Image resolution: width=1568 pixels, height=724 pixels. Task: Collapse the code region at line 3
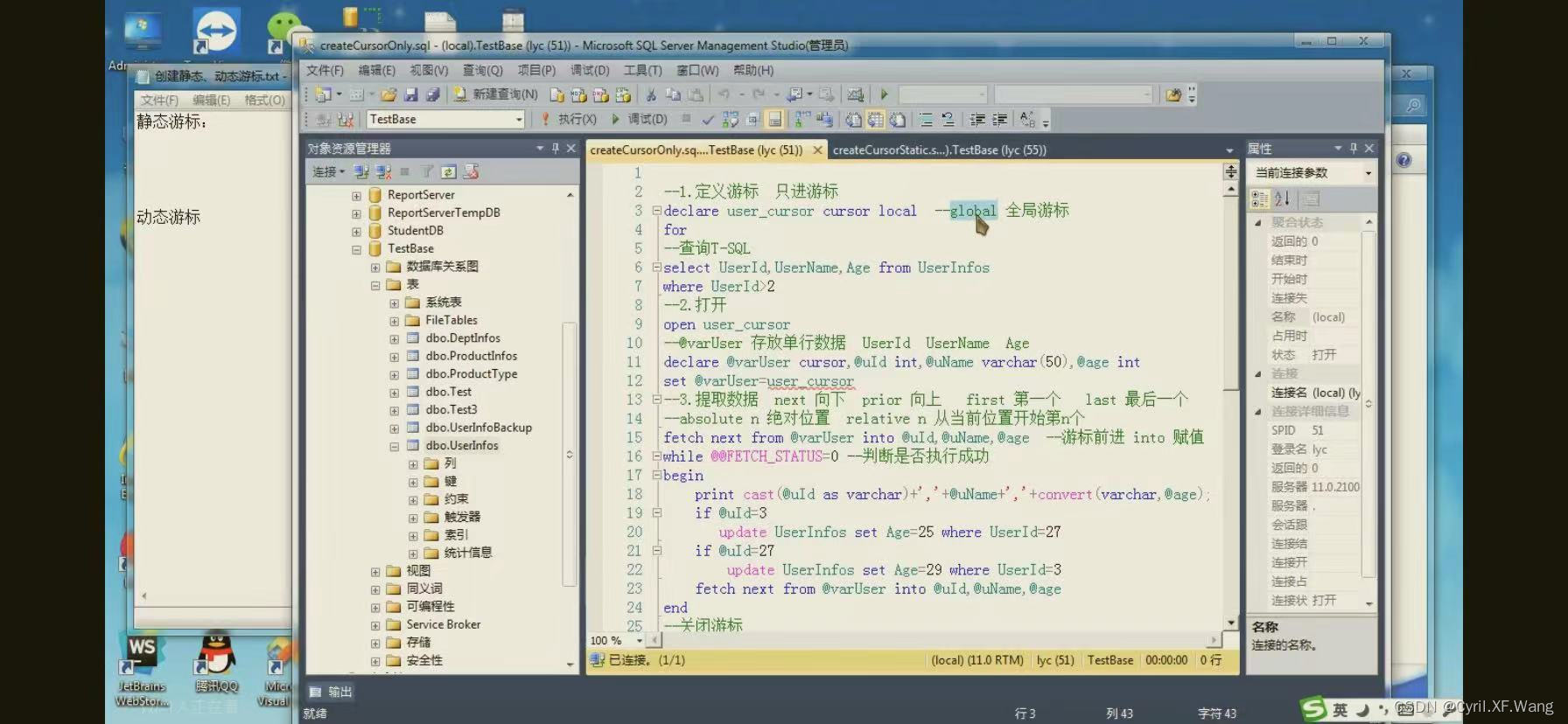[656, 211]
